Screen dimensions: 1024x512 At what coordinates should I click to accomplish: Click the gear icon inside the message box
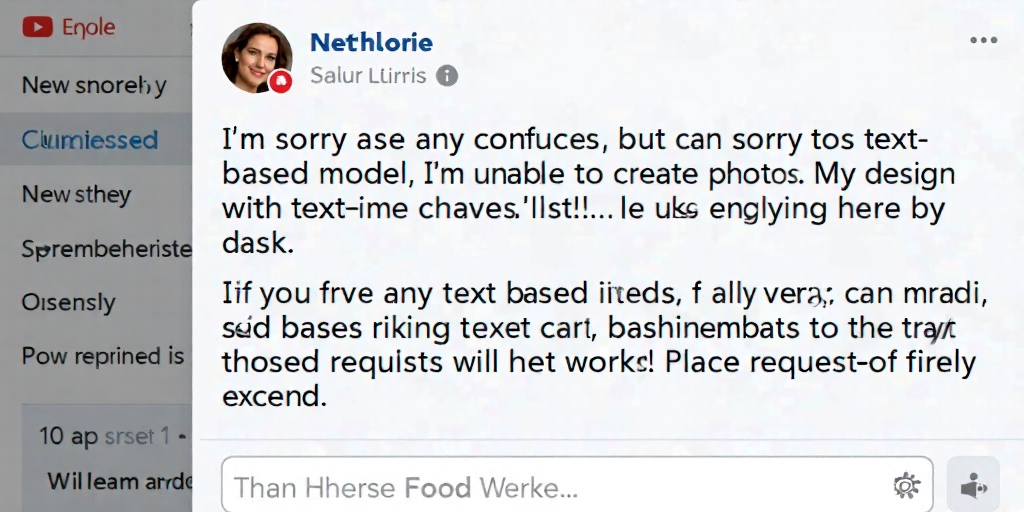[x=906, y=486]
